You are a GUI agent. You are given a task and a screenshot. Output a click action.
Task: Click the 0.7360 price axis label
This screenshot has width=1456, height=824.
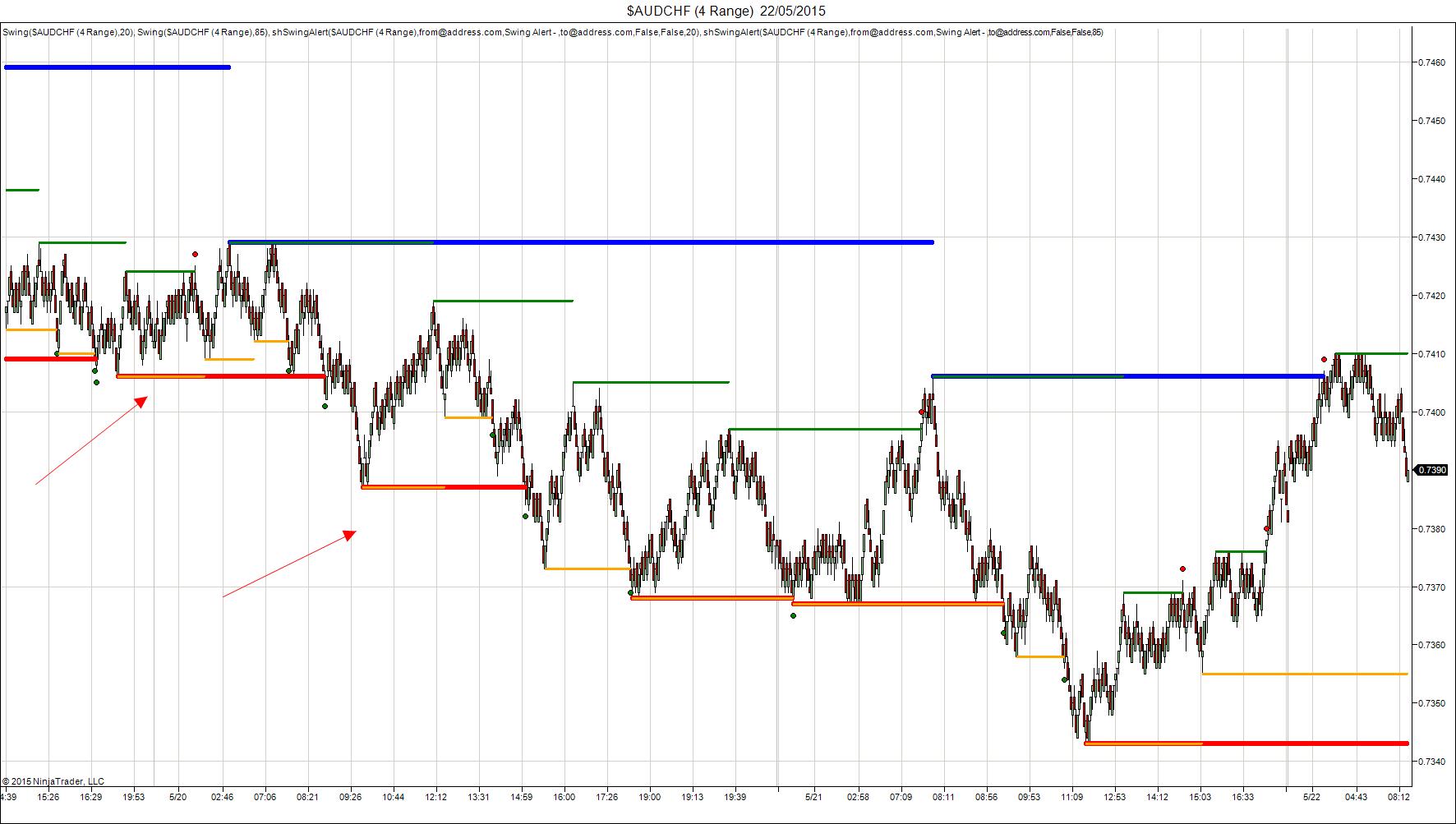click(1432, 645)
